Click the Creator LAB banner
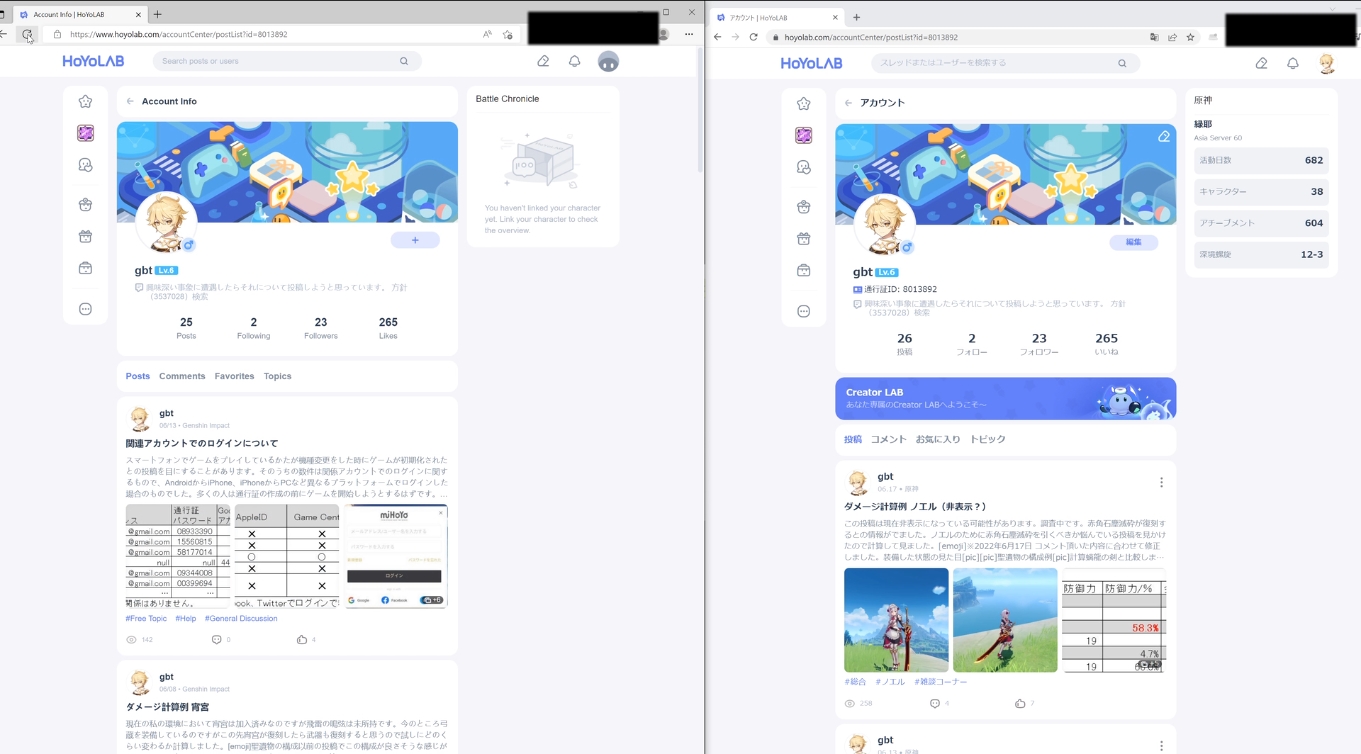The width and height of the screenshot is (1361, 754). [x=1005, y=398]
